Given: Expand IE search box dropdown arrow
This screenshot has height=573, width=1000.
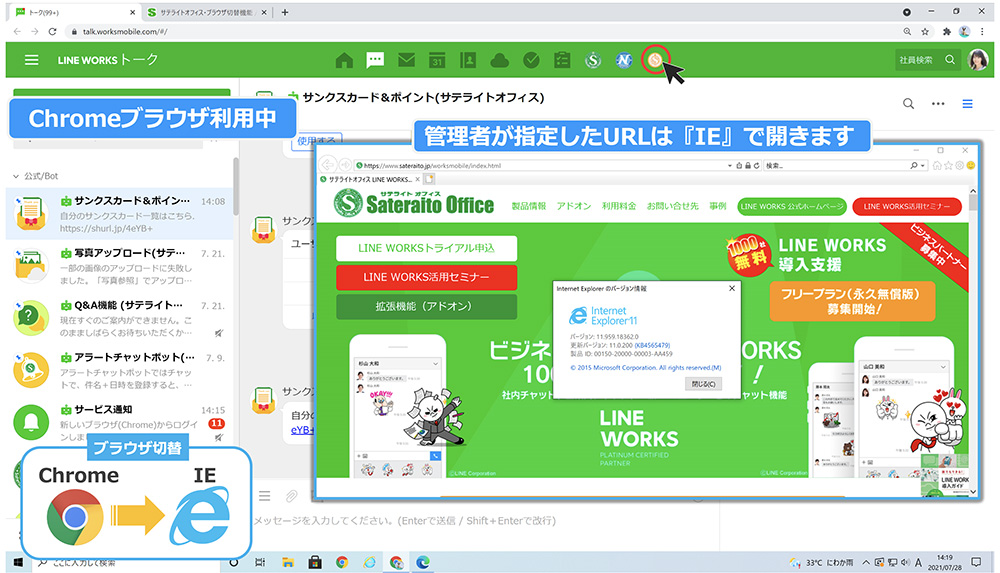Looking at the screenshot, I should (x=923, y=166).
